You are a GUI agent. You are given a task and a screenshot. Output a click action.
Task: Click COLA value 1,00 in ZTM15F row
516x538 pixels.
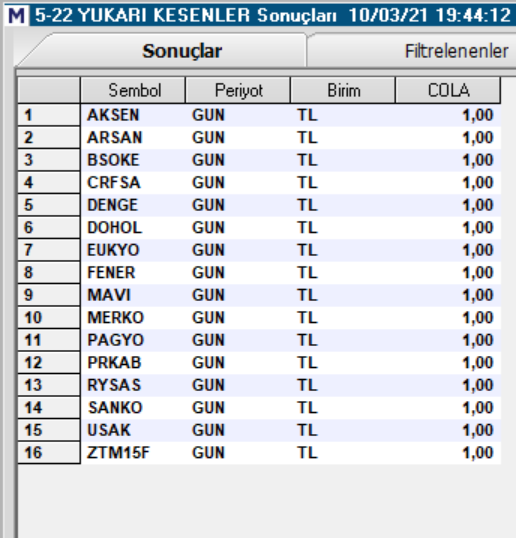tap(448, 453)
